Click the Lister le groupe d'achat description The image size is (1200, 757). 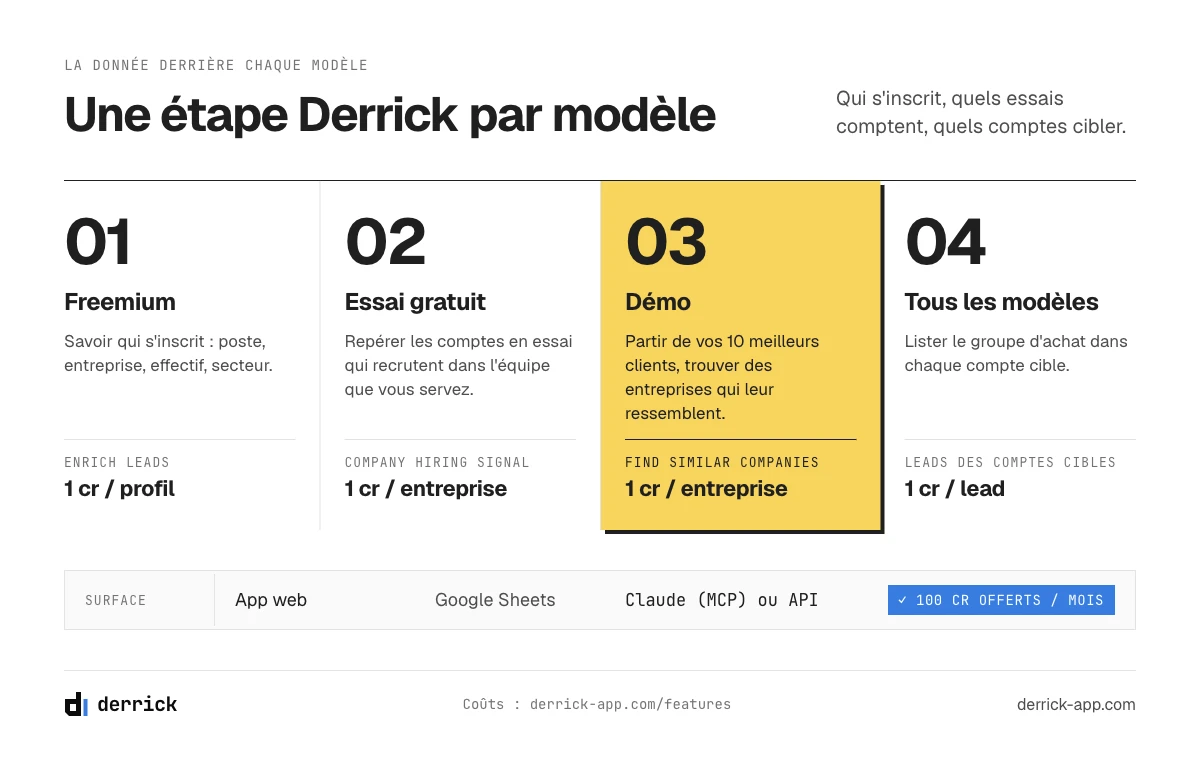pyautogui.click(x=1016, y=353)
